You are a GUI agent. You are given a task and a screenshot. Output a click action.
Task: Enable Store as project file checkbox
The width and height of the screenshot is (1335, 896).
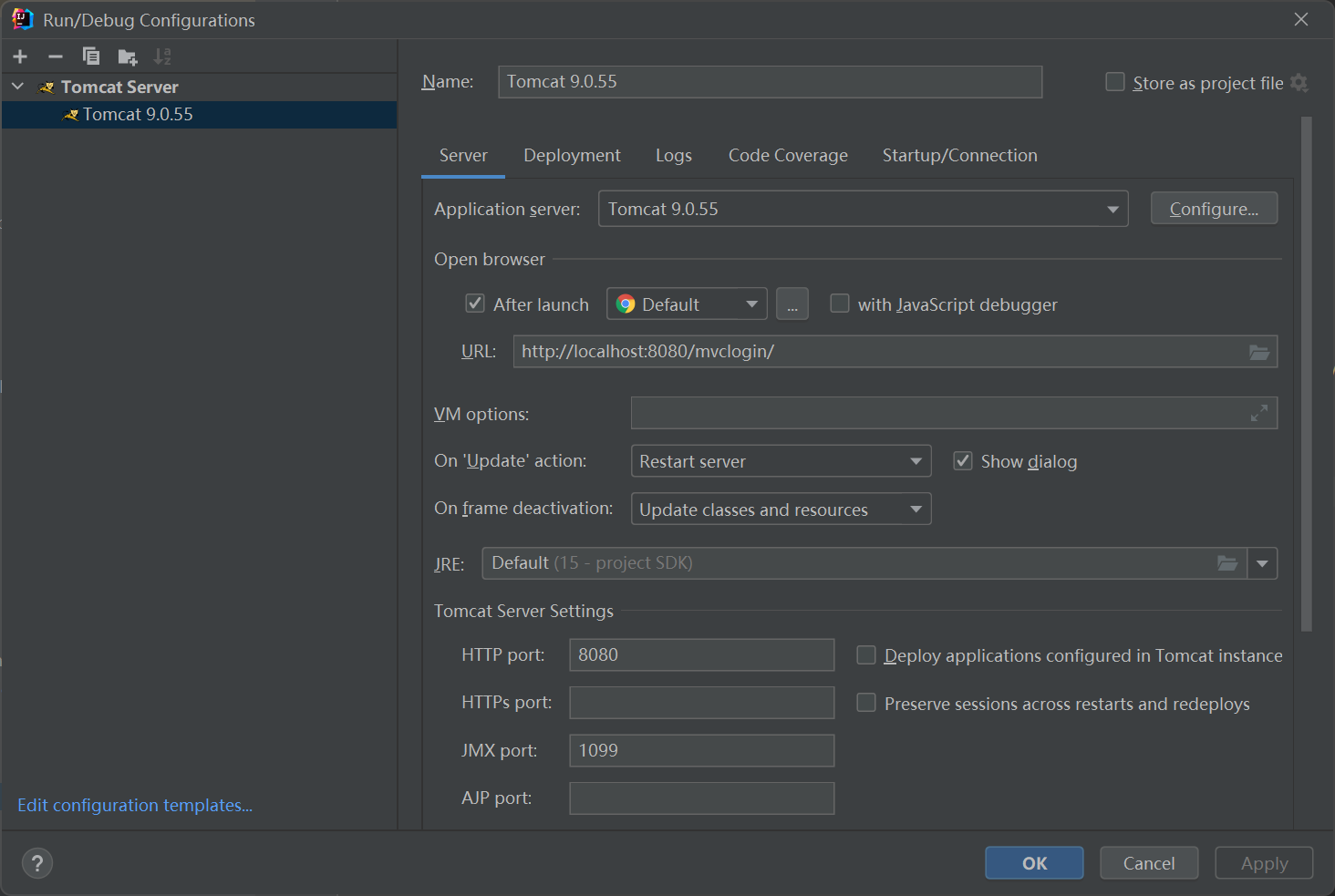[x=1114, y=82]
